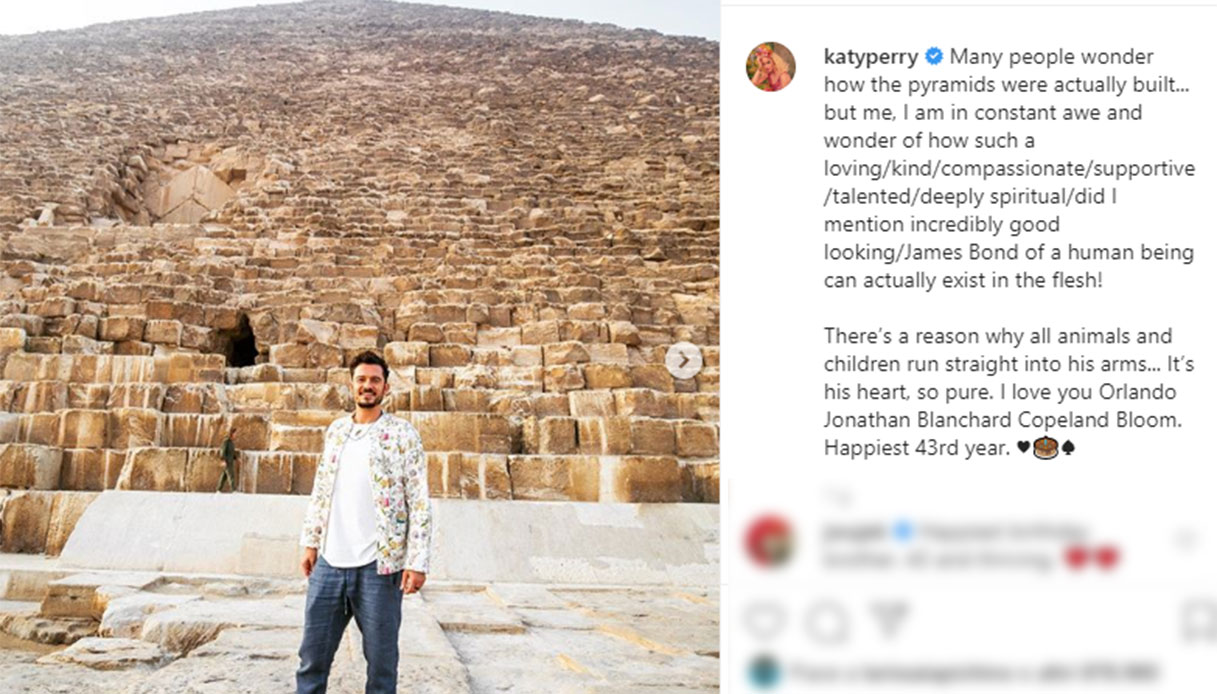Open the commenter's red profile avatar

pos(770,543)
